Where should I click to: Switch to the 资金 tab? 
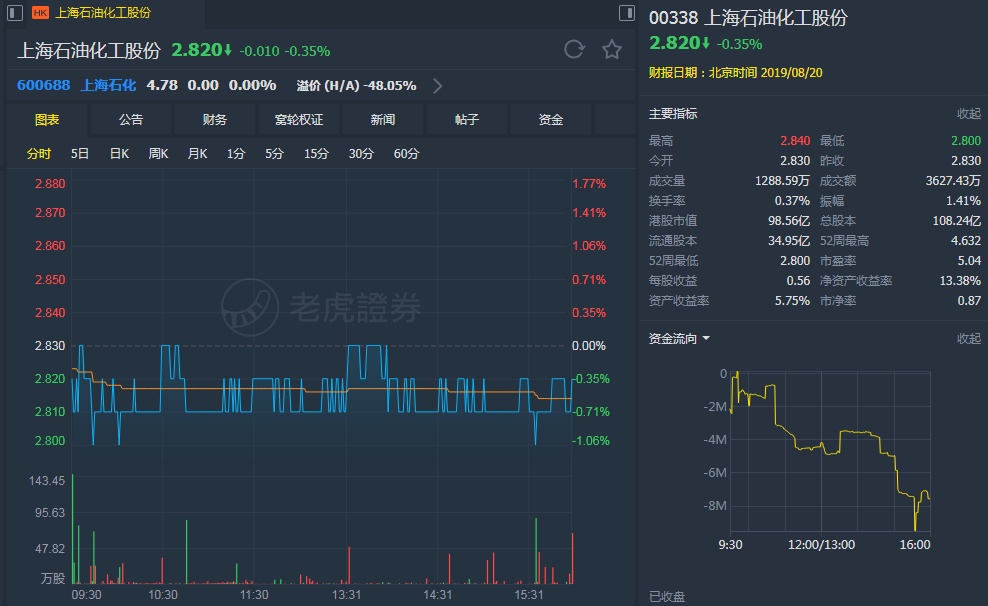(x=551, y=120)
